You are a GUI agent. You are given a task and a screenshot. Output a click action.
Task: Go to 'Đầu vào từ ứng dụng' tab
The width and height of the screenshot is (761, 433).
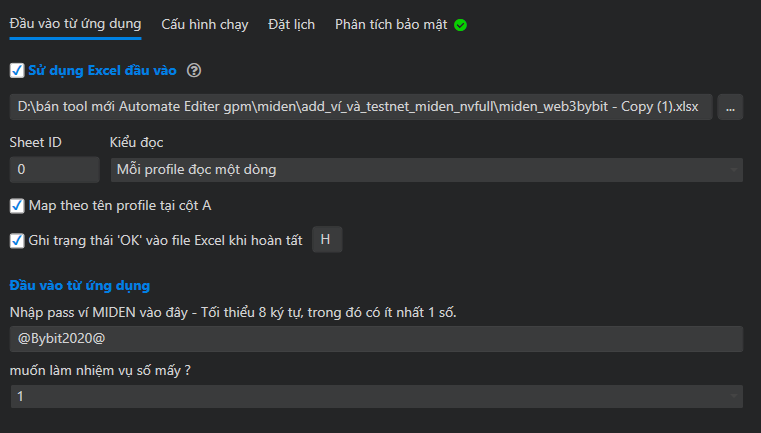[75, 24]
